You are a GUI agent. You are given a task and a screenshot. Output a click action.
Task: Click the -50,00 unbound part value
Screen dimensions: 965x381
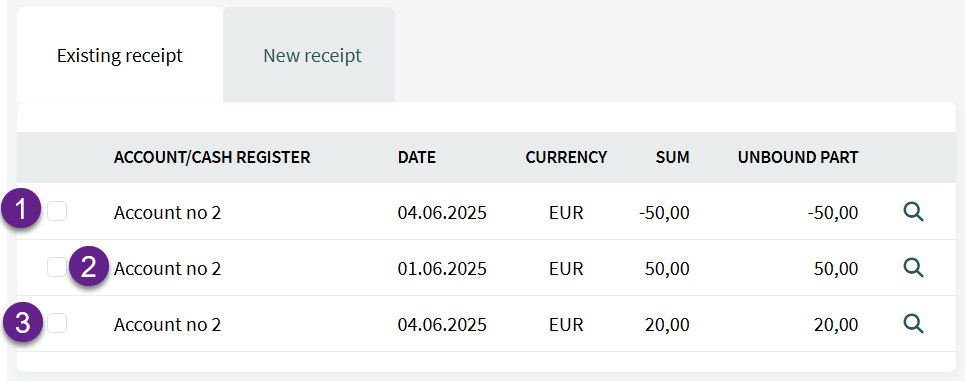click(834, 213)
